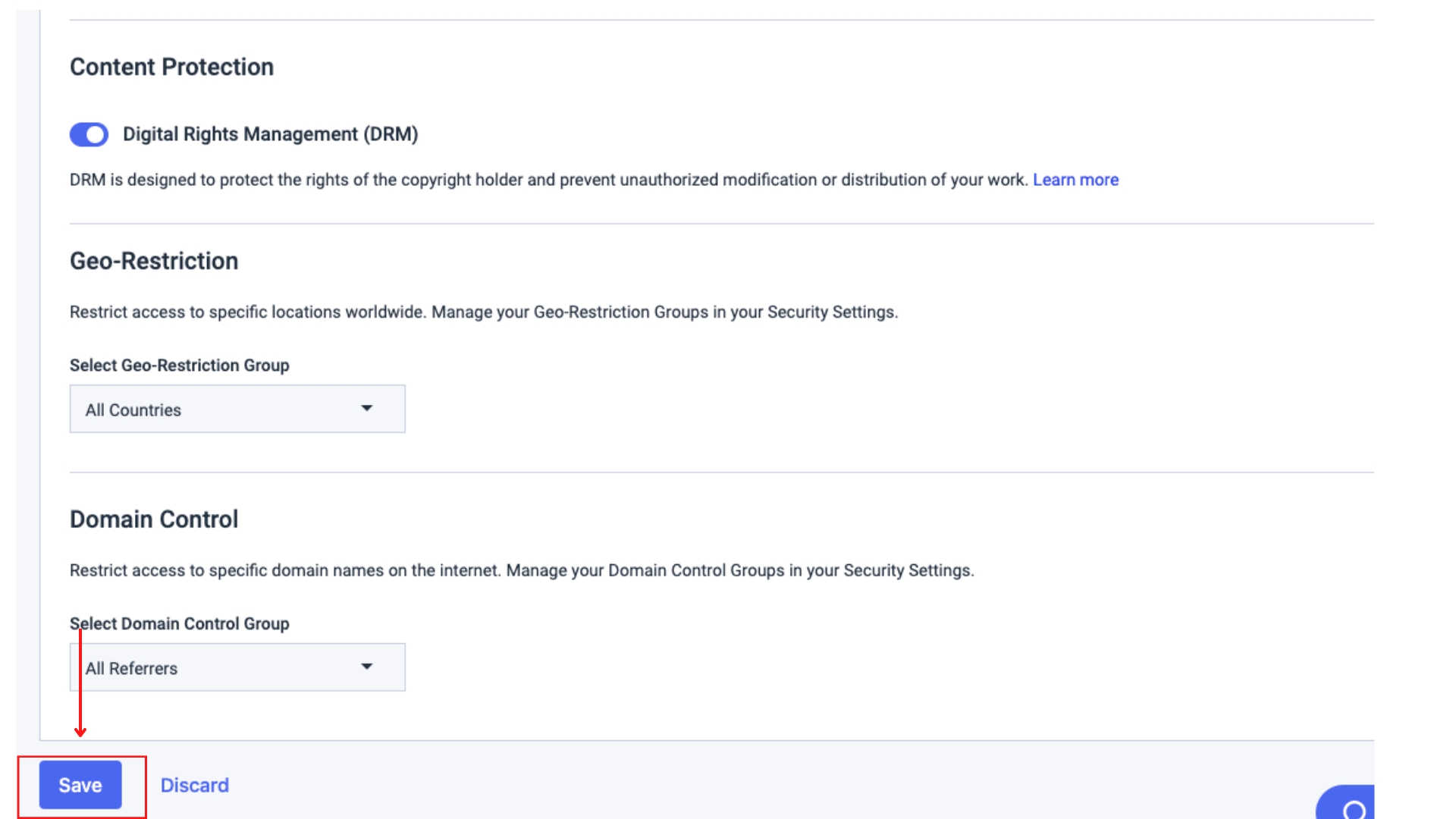Expand the All Referrers dropdown

coord(237,668)
